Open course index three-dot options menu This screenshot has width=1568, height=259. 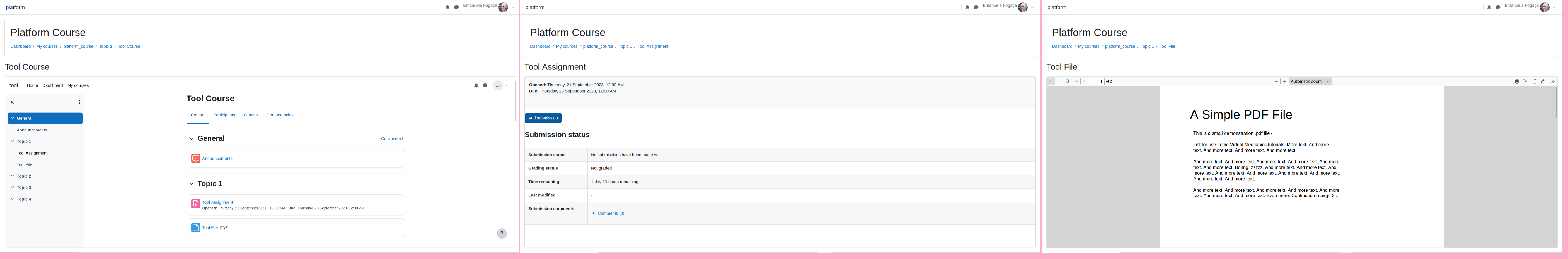point(79,102)
